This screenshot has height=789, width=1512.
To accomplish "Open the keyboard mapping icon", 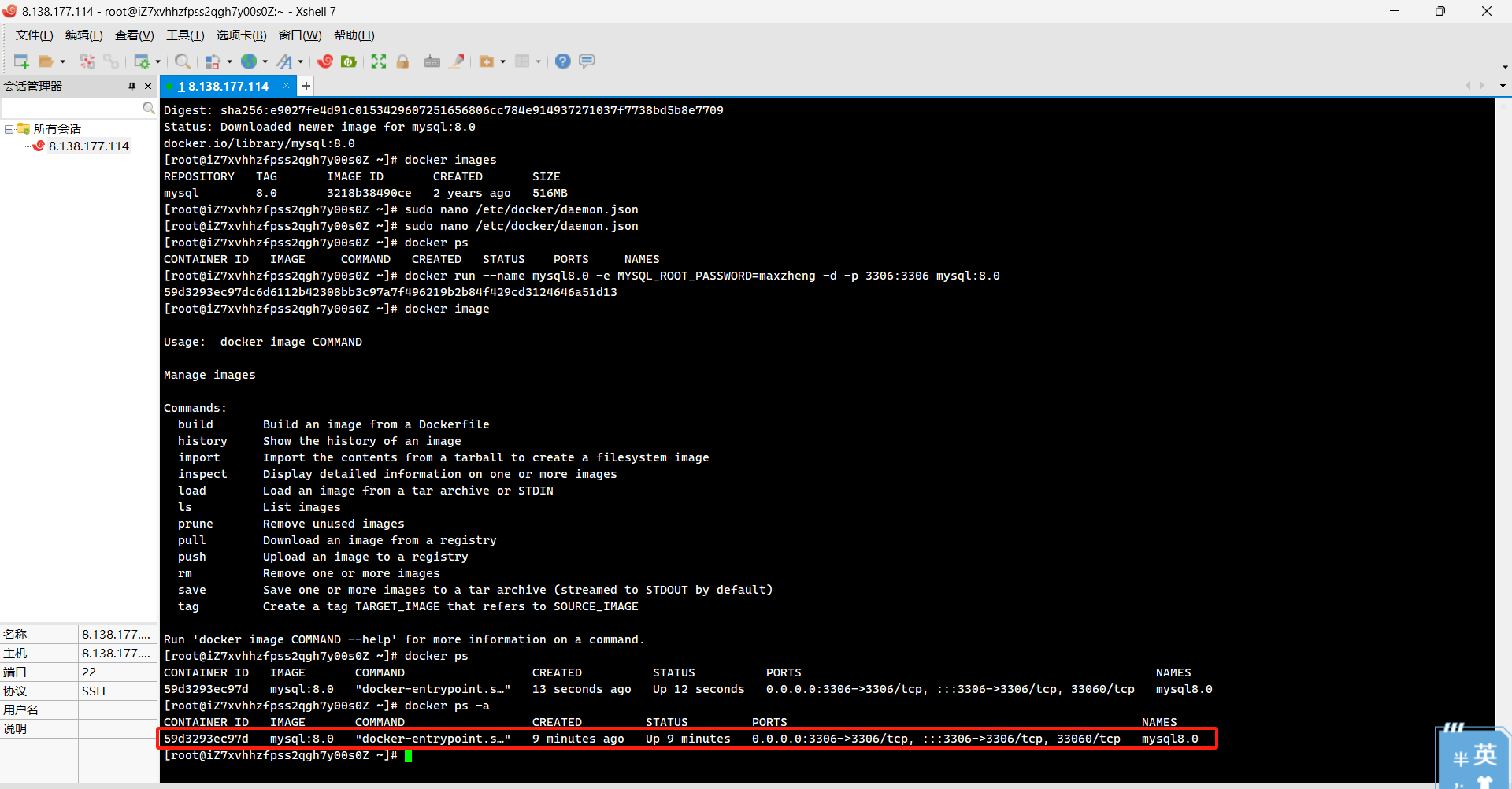I will click(432, 61).
